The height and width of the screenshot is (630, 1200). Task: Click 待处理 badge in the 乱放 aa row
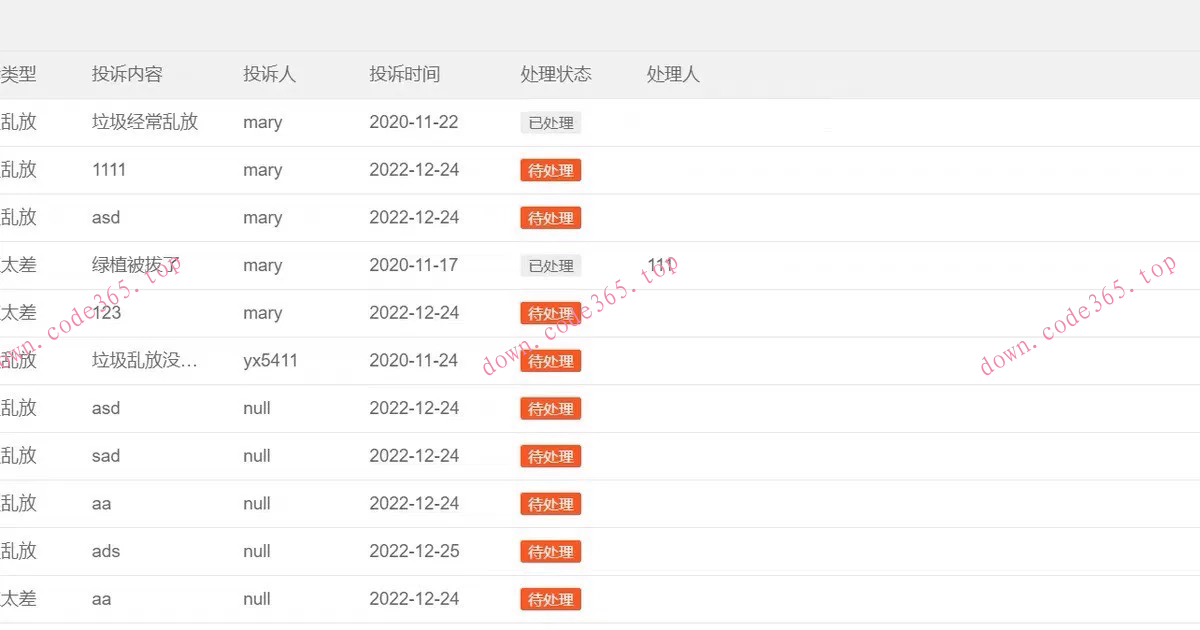551,504
